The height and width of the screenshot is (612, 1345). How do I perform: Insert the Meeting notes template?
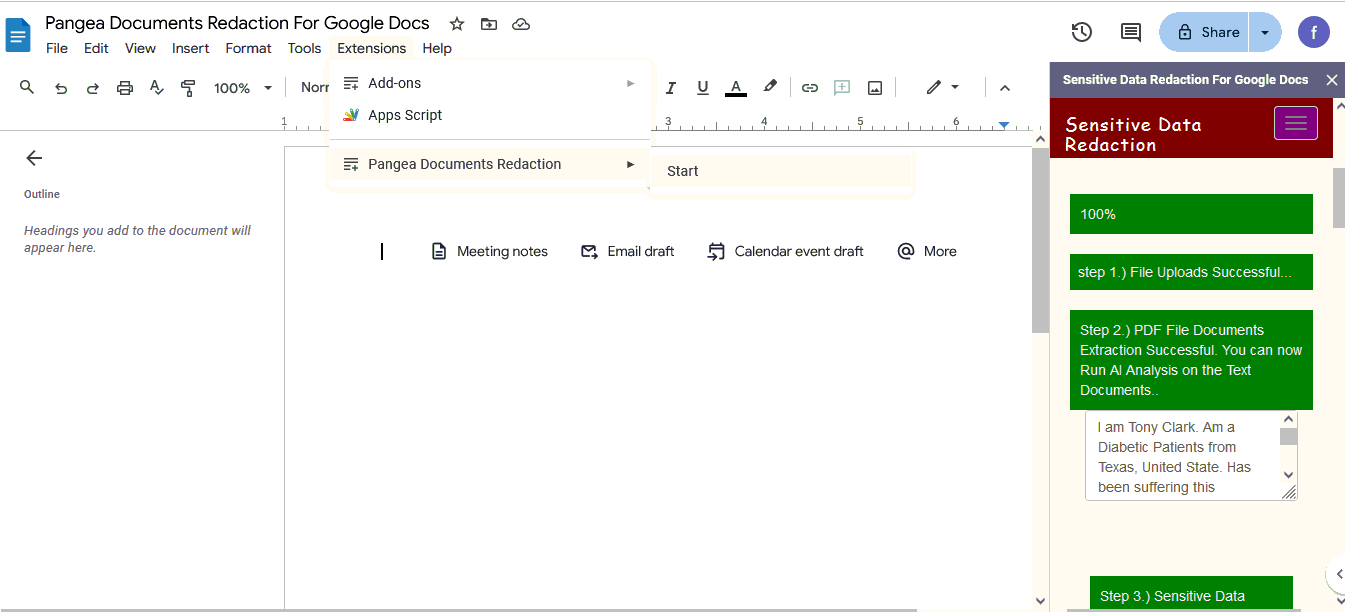(x=490, y=251)
